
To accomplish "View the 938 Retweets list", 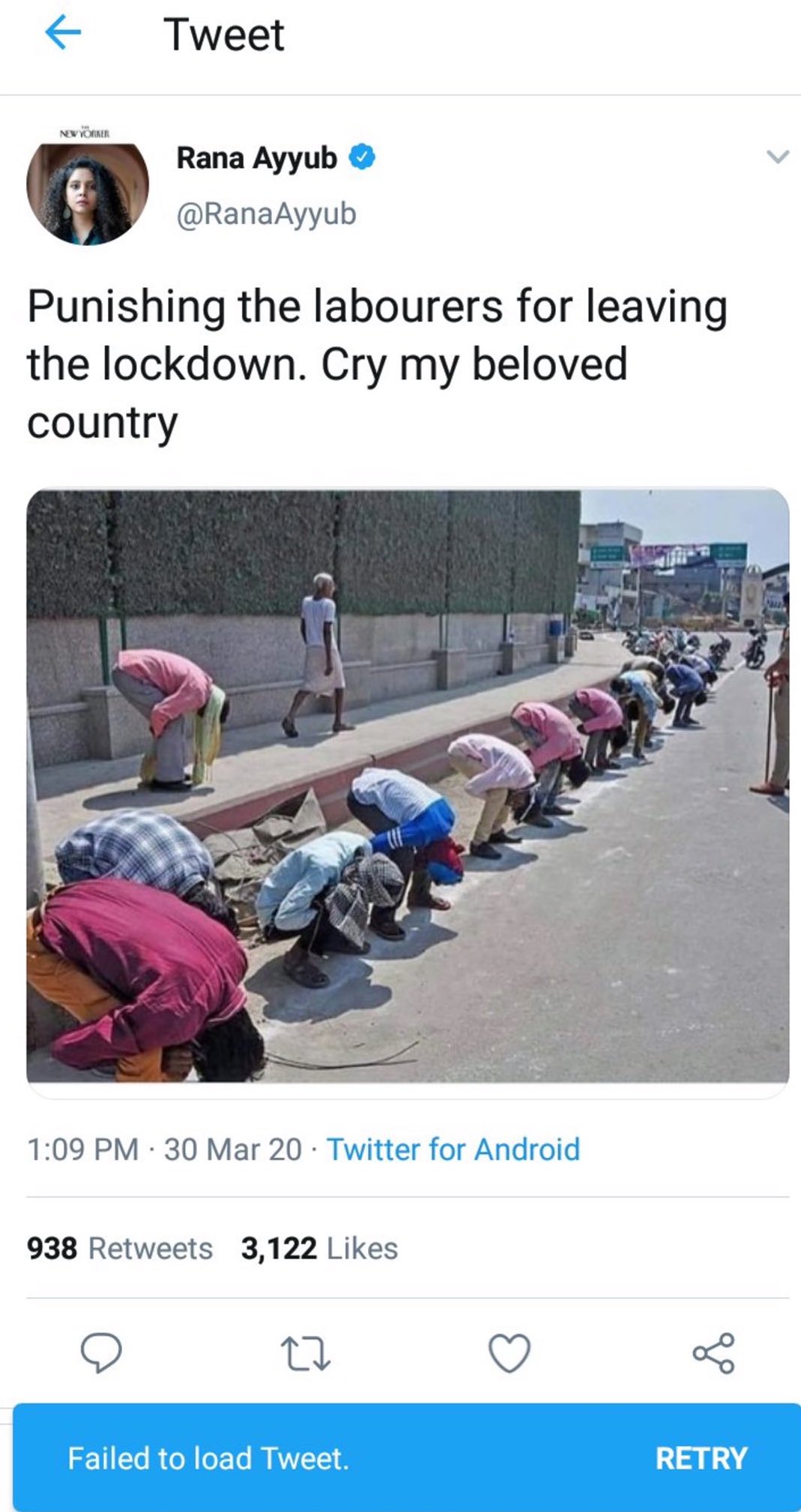I will click(120, 1248).
